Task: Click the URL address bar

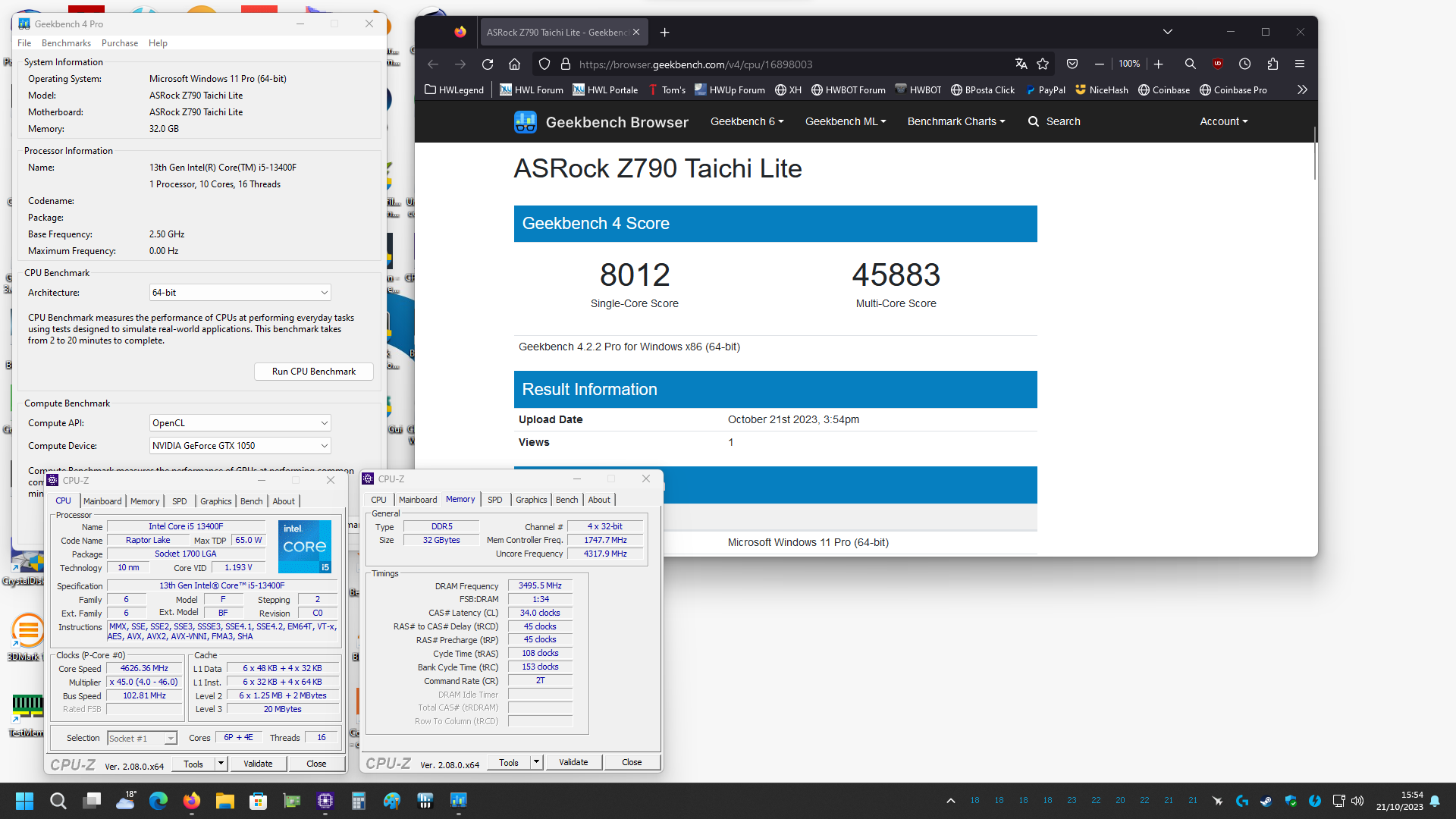Action: pos(792,64)
